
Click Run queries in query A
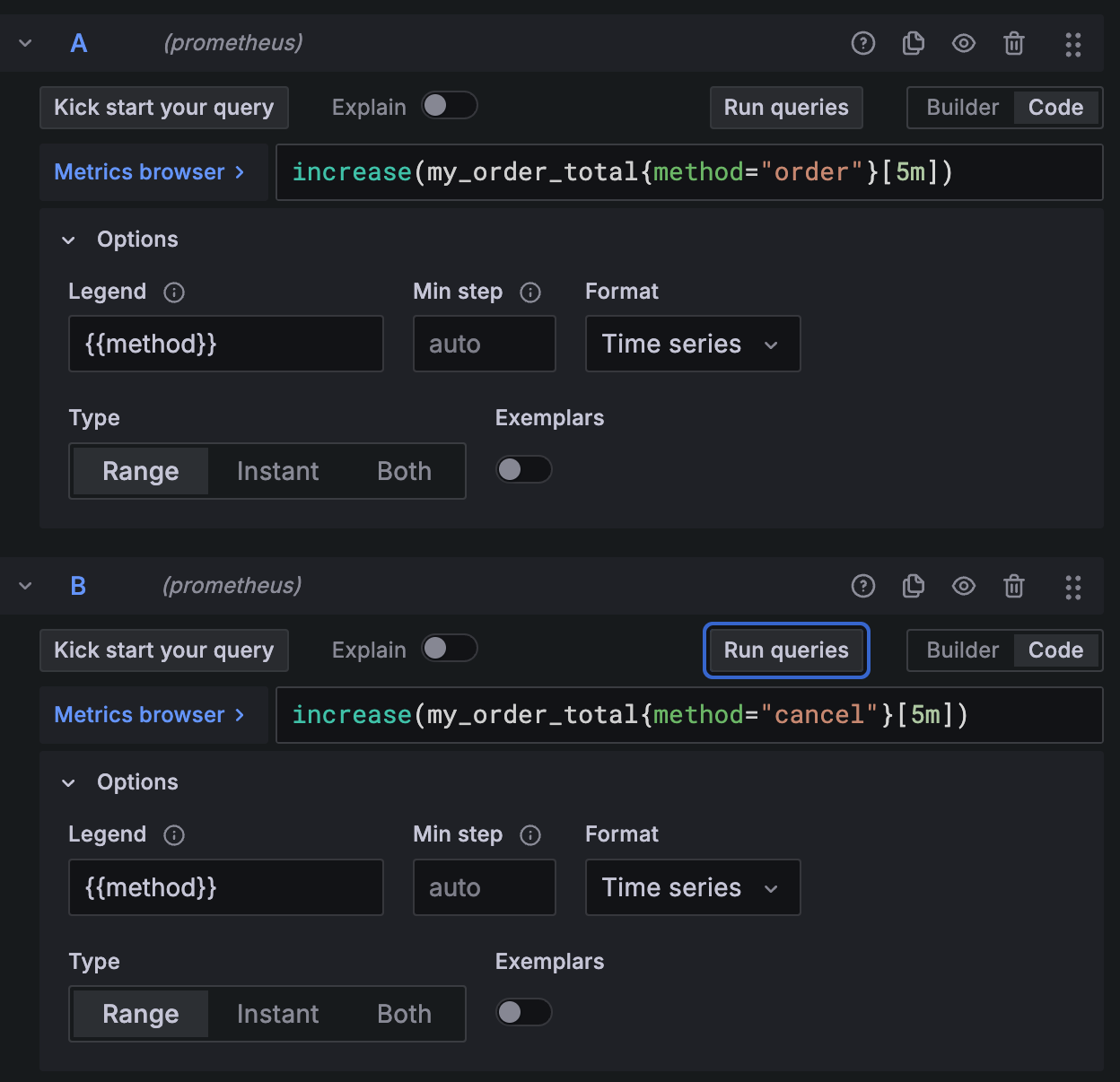786,108
